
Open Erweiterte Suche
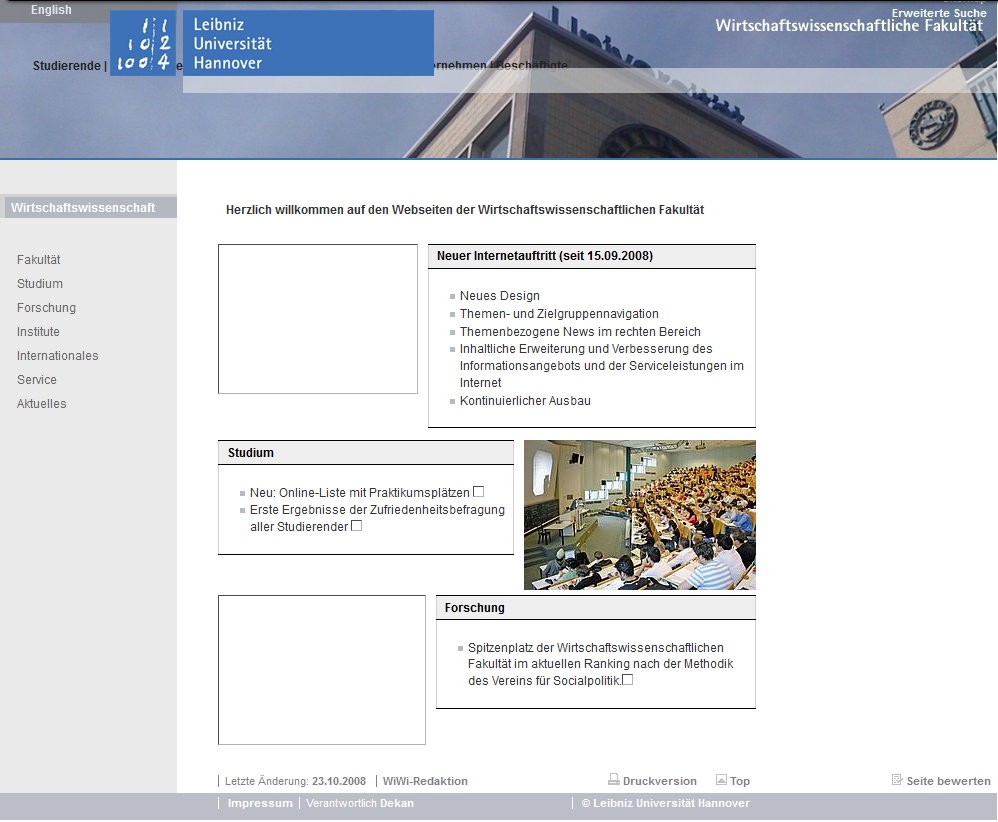[x=939, y=13]
